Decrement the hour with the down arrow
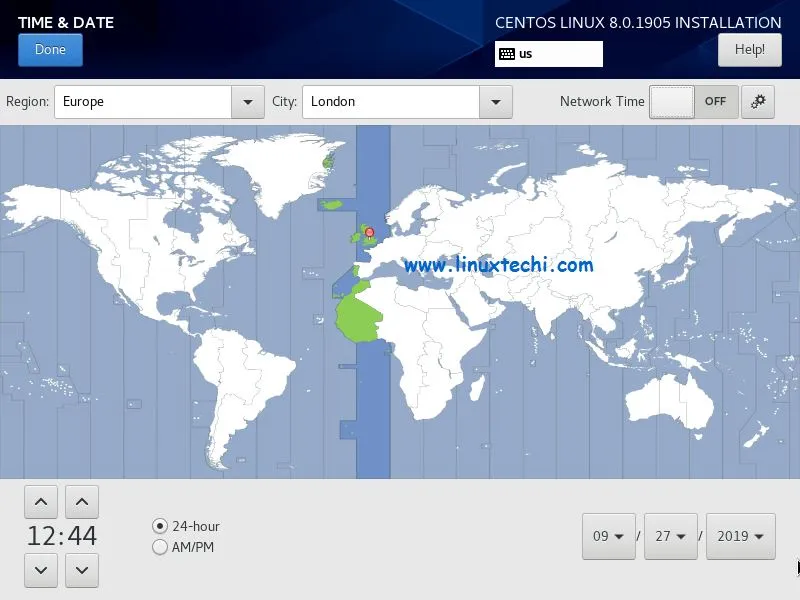This screenshot has width=800, height=600. tap(40, 571)
